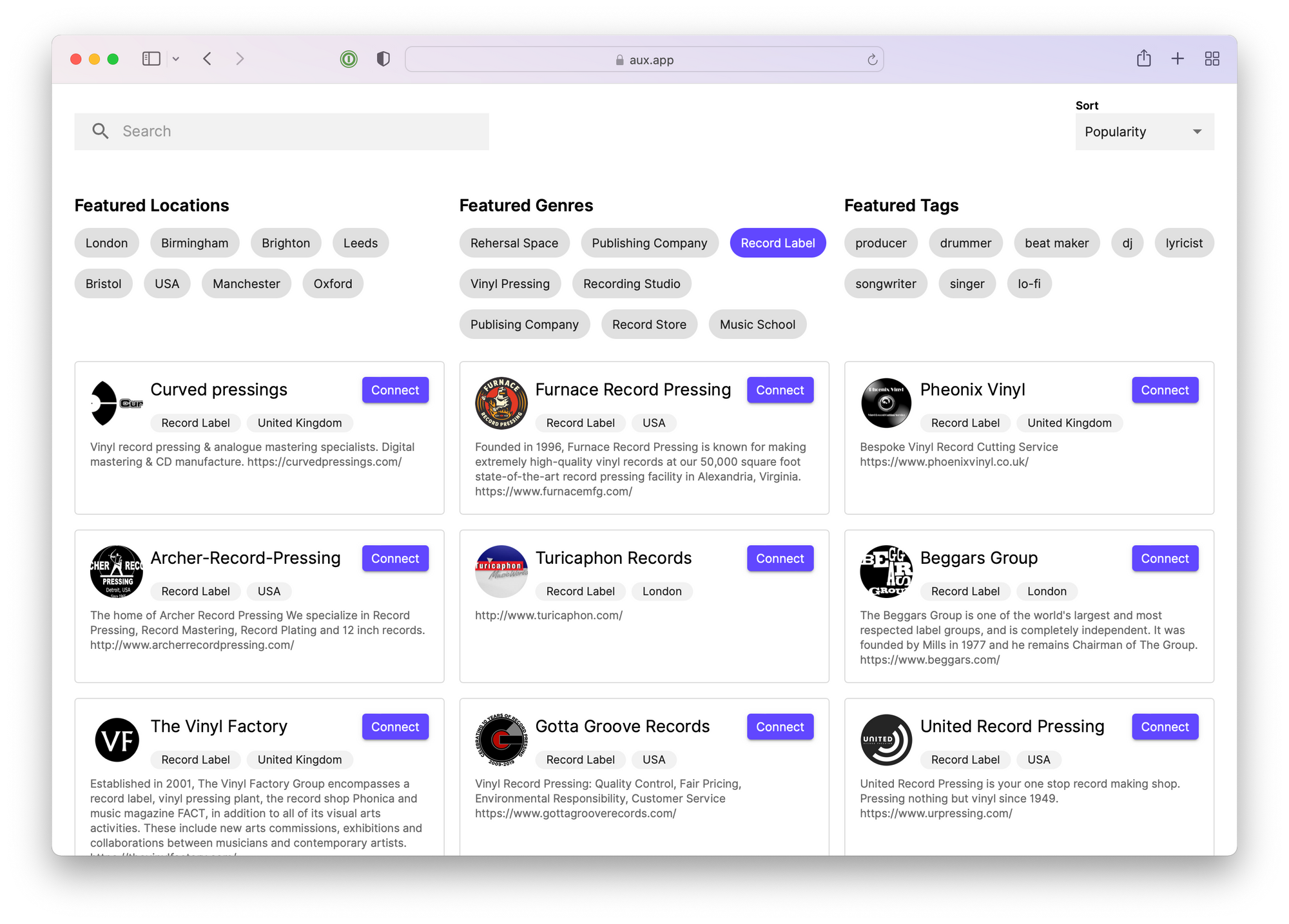This screenshot has height=924, width=1289.
Task: Open the privacy shield icon
Action: tap(383, 59)
